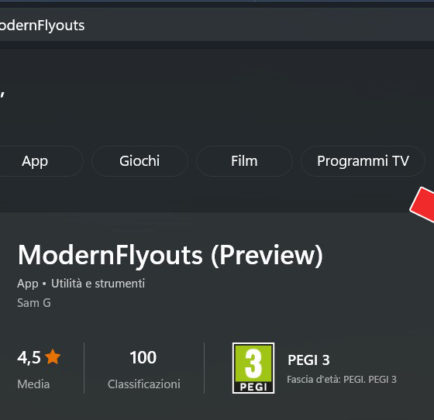
Task: Click the ModernFlyouts (Preview) title
Action: coord(170,256)
